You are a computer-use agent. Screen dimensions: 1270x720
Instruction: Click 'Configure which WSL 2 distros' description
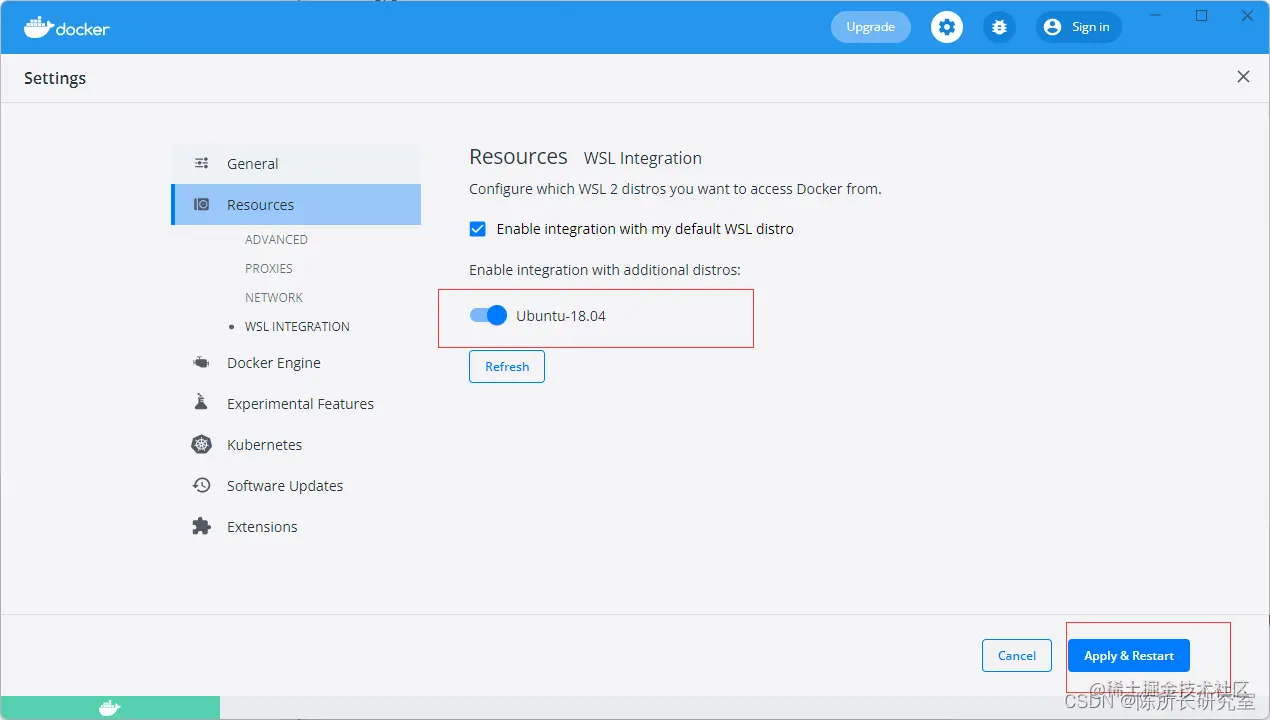coord(675,188)
